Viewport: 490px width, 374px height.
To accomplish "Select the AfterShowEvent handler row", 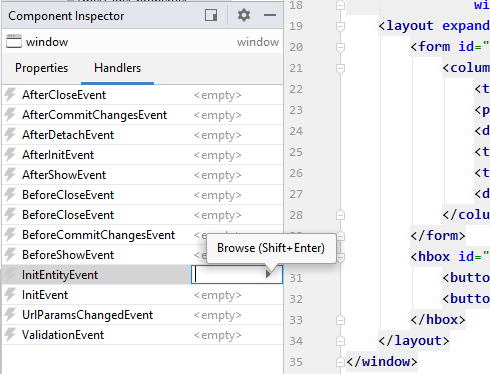I will pos(142,175).
